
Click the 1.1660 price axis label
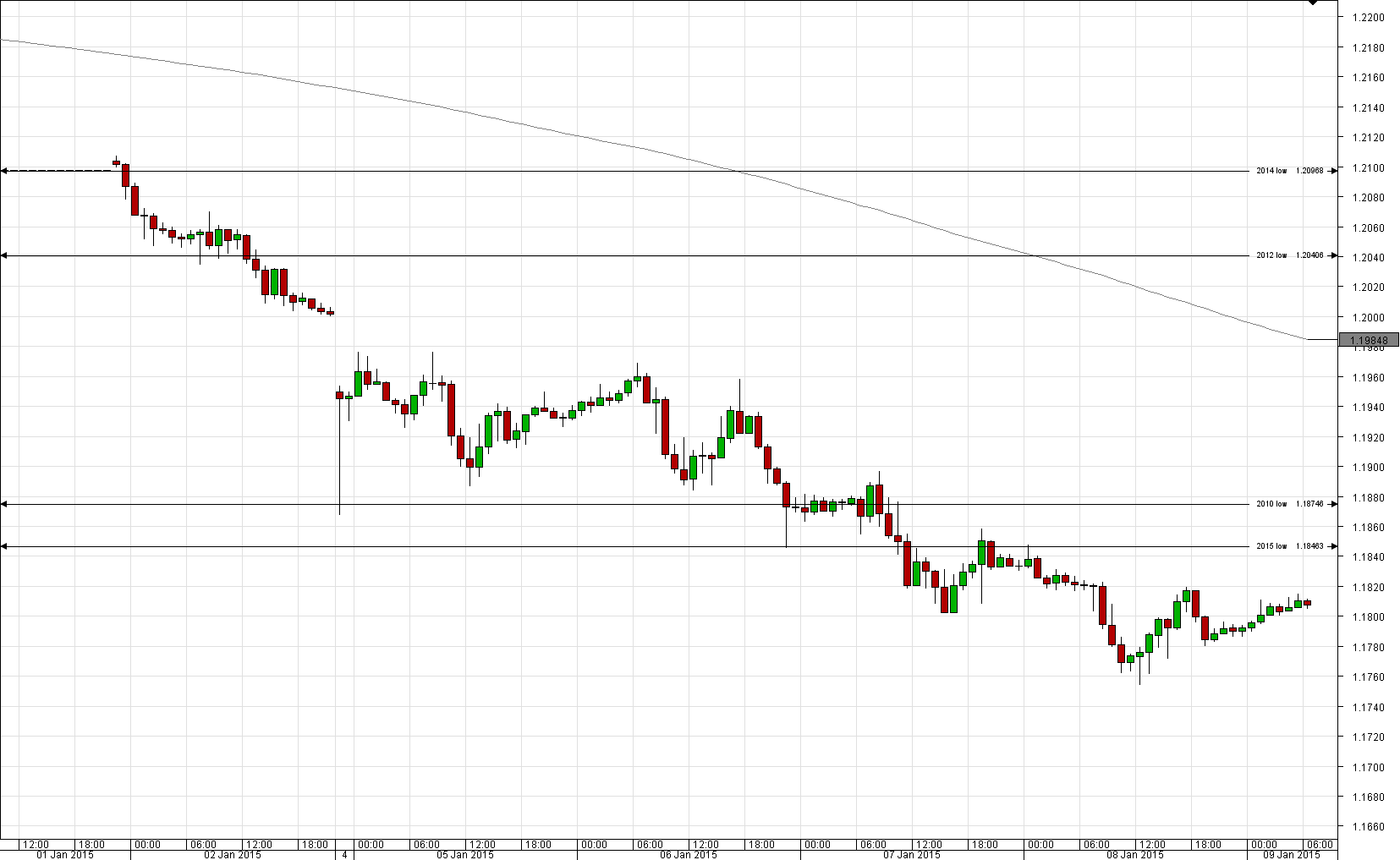click(1369, 828)
